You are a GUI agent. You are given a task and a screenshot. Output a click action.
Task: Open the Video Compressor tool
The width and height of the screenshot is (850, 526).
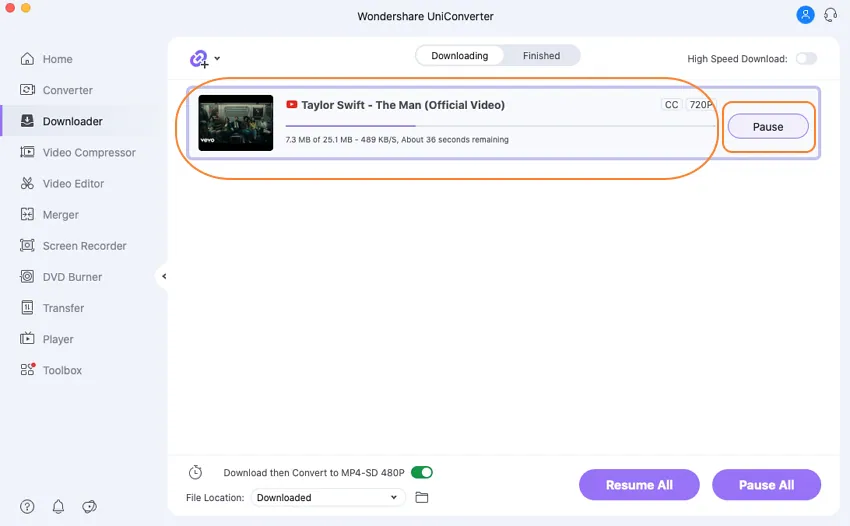tap(89, 152)
